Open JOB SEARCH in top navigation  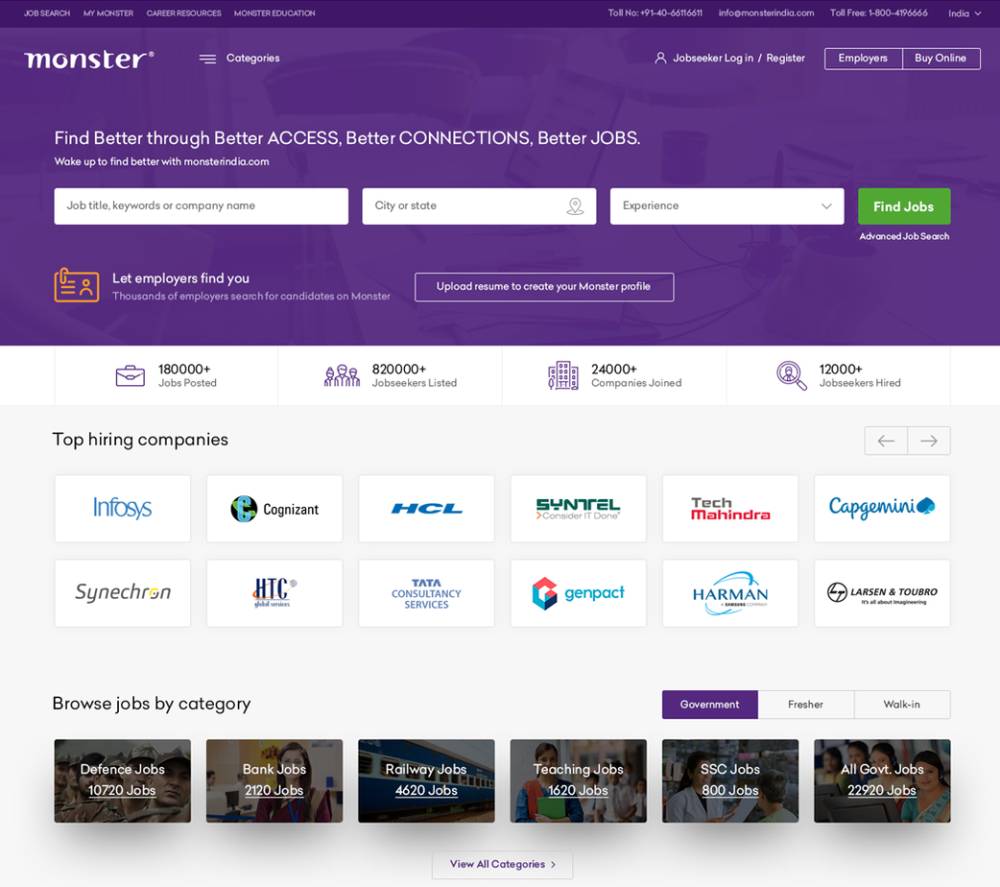(x=47, y=13)
